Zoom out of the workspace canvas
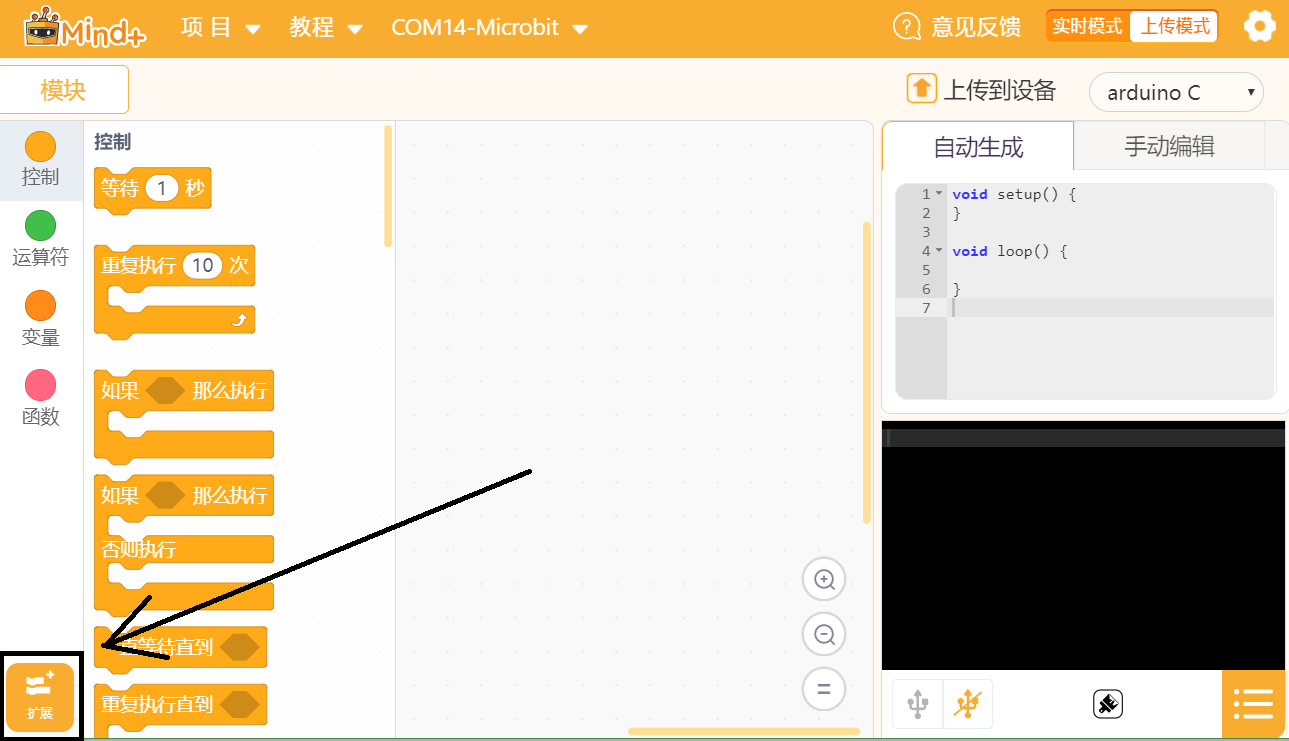This screenshot has height=741, width=1289. 823,634
